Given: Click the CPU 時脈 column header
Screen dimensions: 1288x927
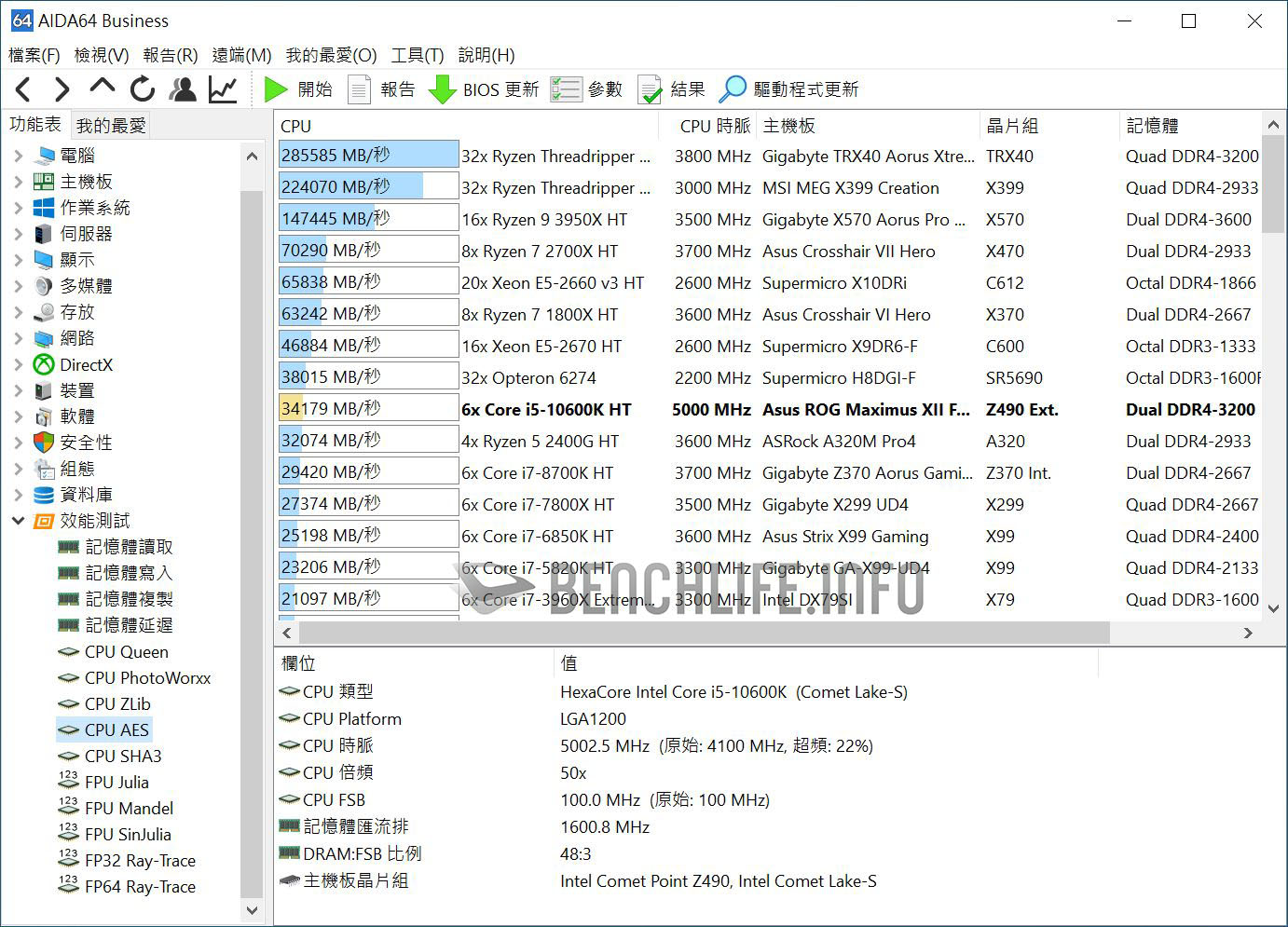Looking at the screenshot, I should (x=714, y=126).
